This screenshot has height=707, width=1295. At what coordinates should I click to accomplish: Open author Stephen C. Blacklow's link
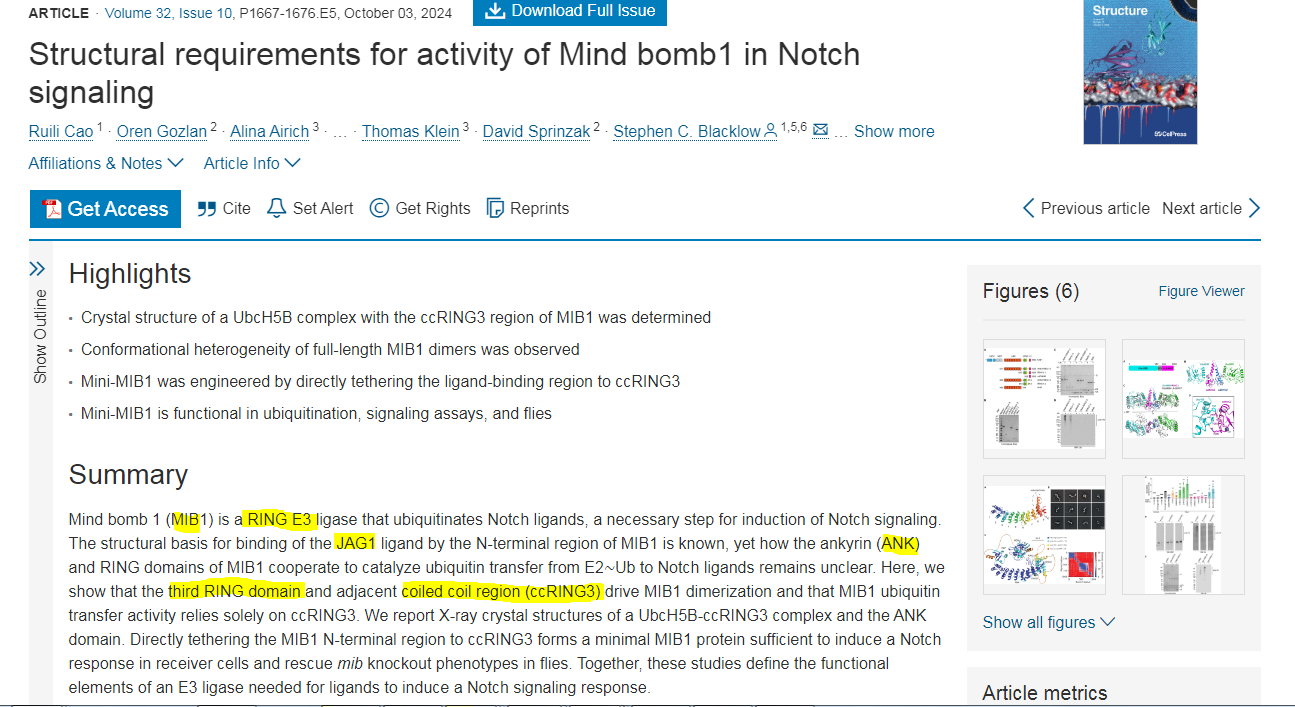click(x=687, y=131)
